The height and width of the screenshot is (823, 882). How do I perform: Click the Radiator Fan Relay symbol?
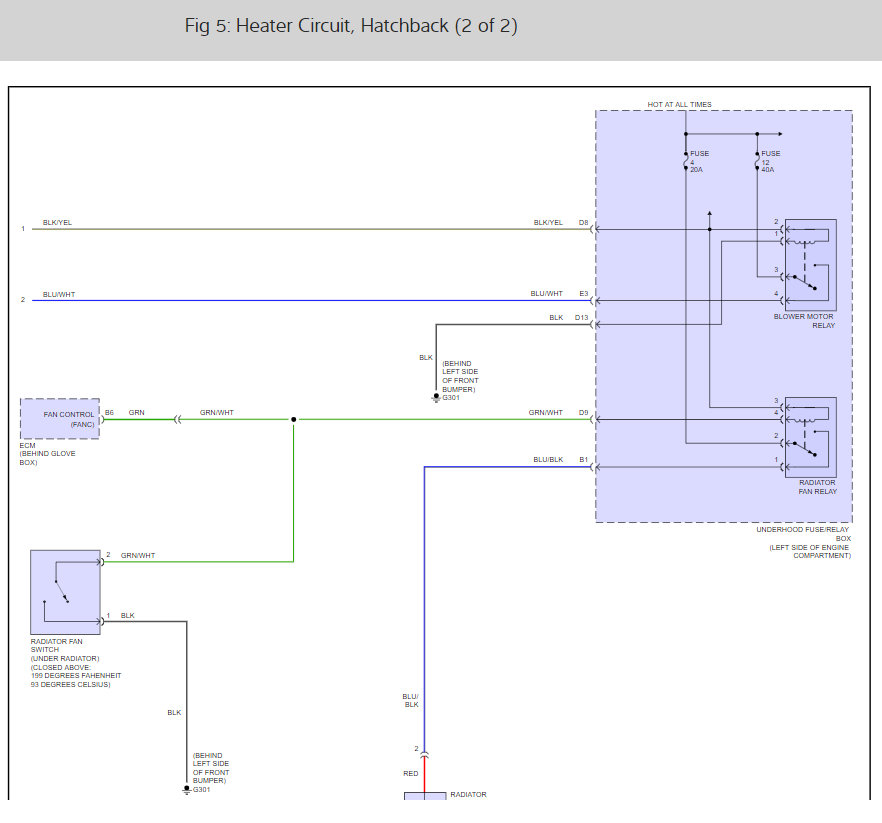click(811, 437)
